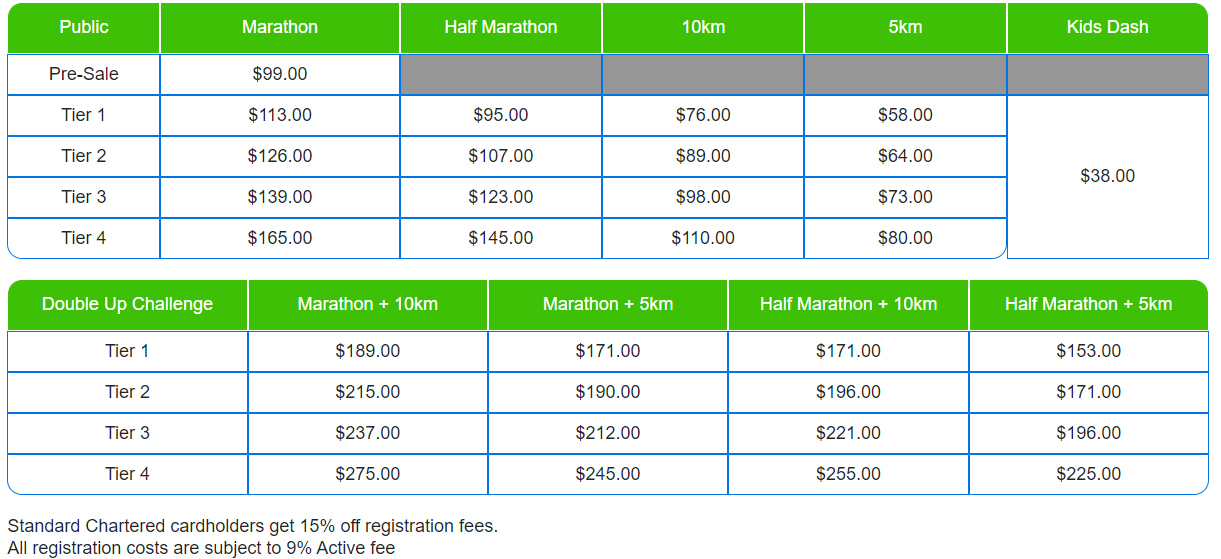
Task: Select the Kids Dash header cell
Action: tap(1107, 28)
